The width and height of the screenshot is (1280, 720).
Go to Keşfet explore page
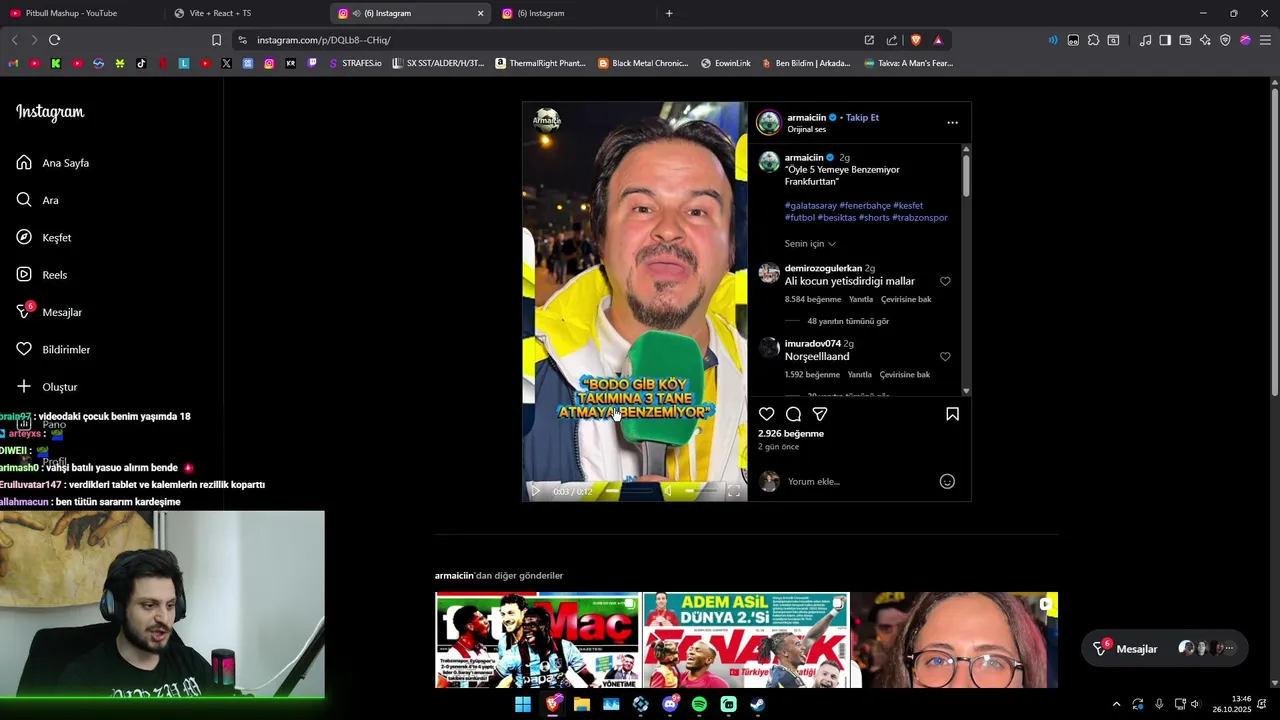44,238
